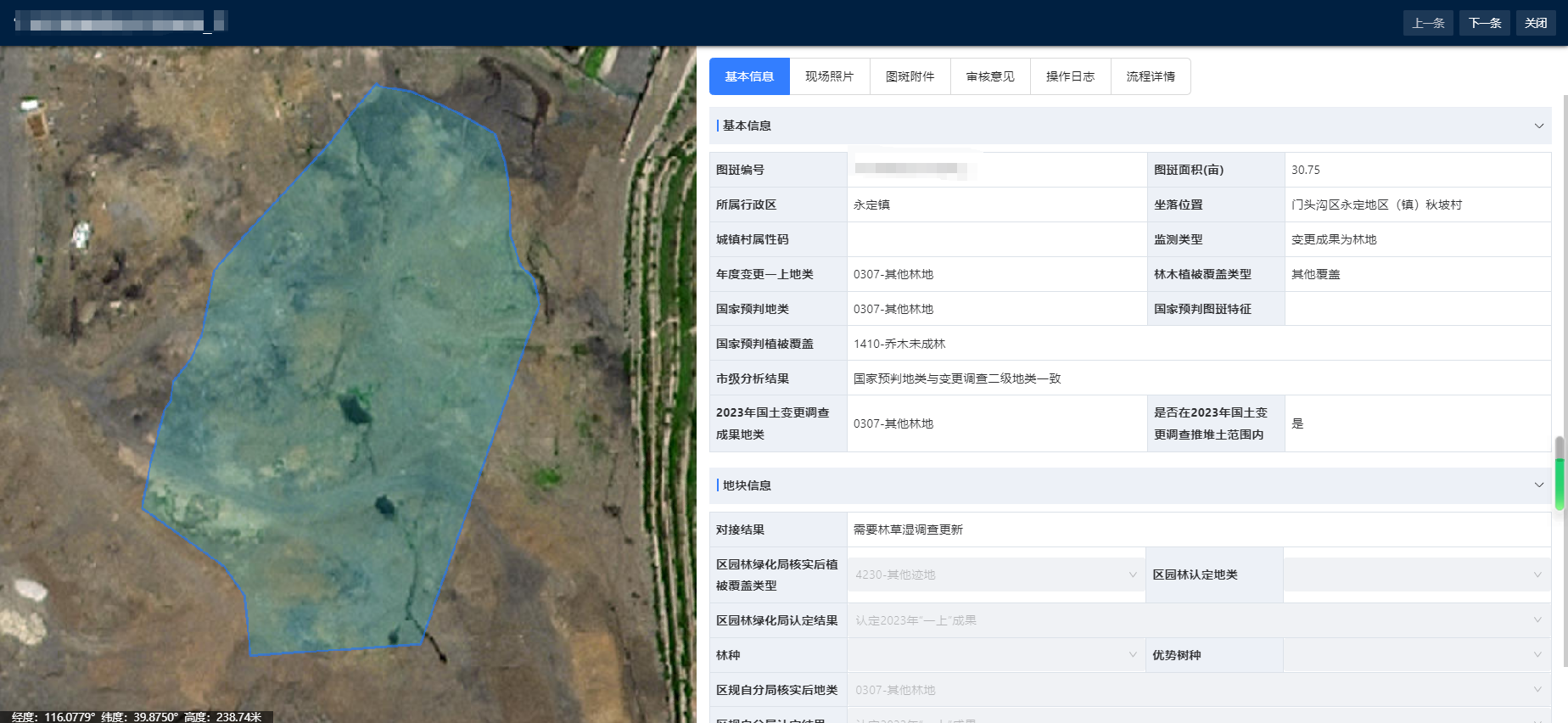Open the 操作日志 tab

(1071, 76)
